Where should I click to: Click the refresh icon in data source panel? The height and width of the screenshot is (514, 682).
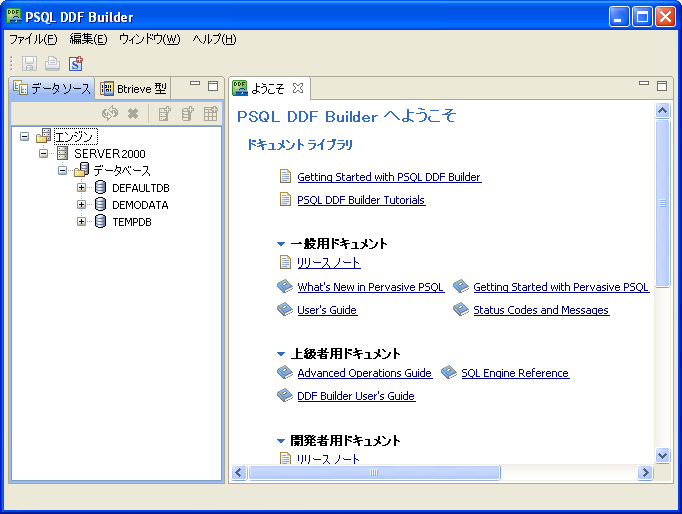110,114
